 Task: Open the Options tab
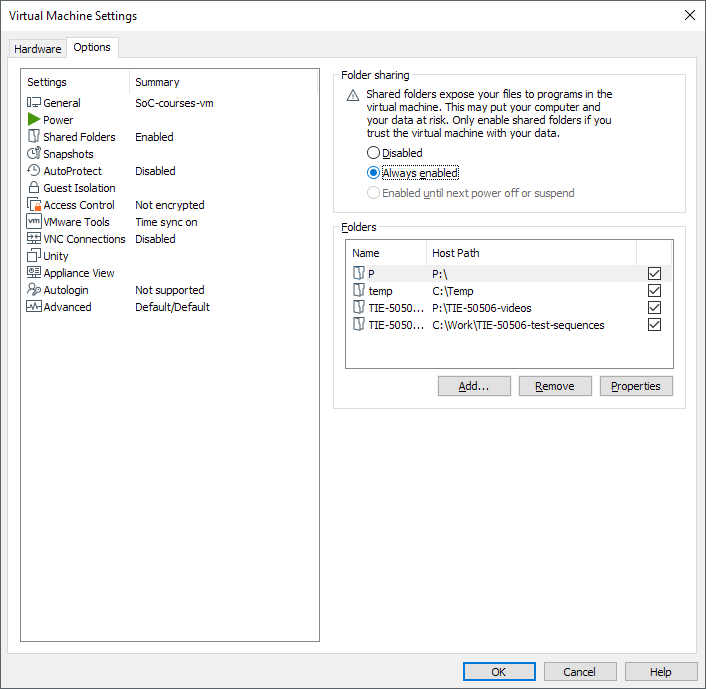point(92,48)
